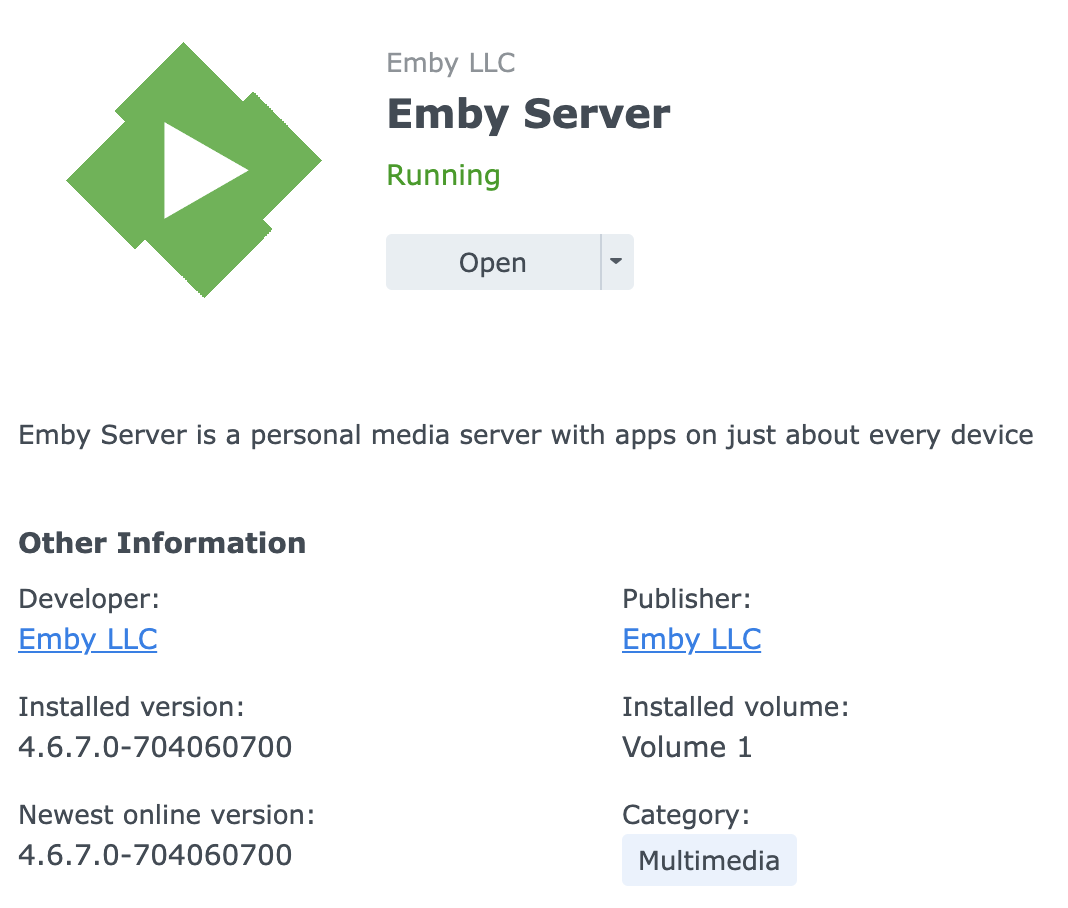Click the Running status label
This screenshot has width=1068, height=908.
(443, 175)
